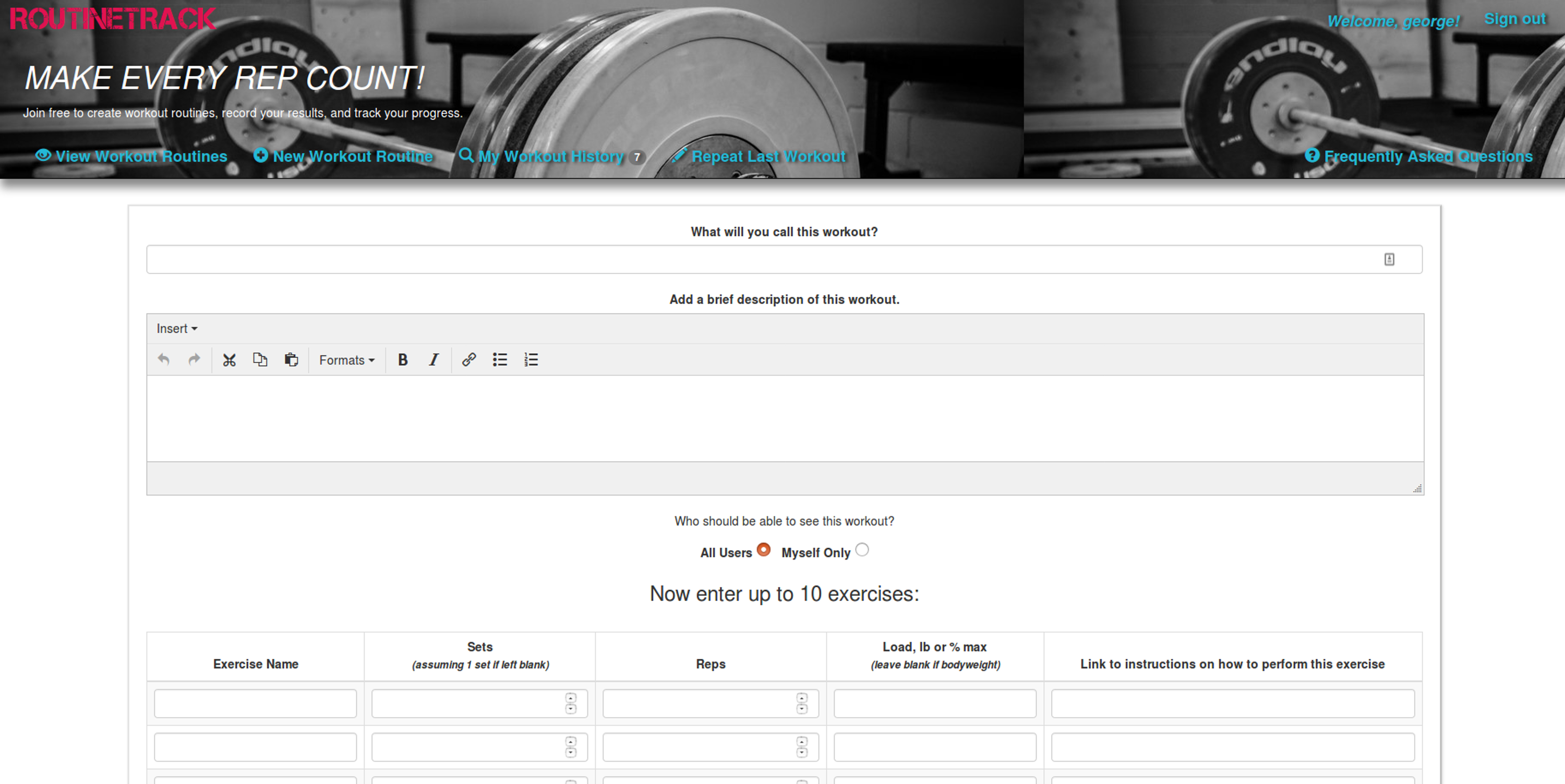Open the Insert menu
The height and width of the screenshot is (784, 1565).
[x=176, y=329]
